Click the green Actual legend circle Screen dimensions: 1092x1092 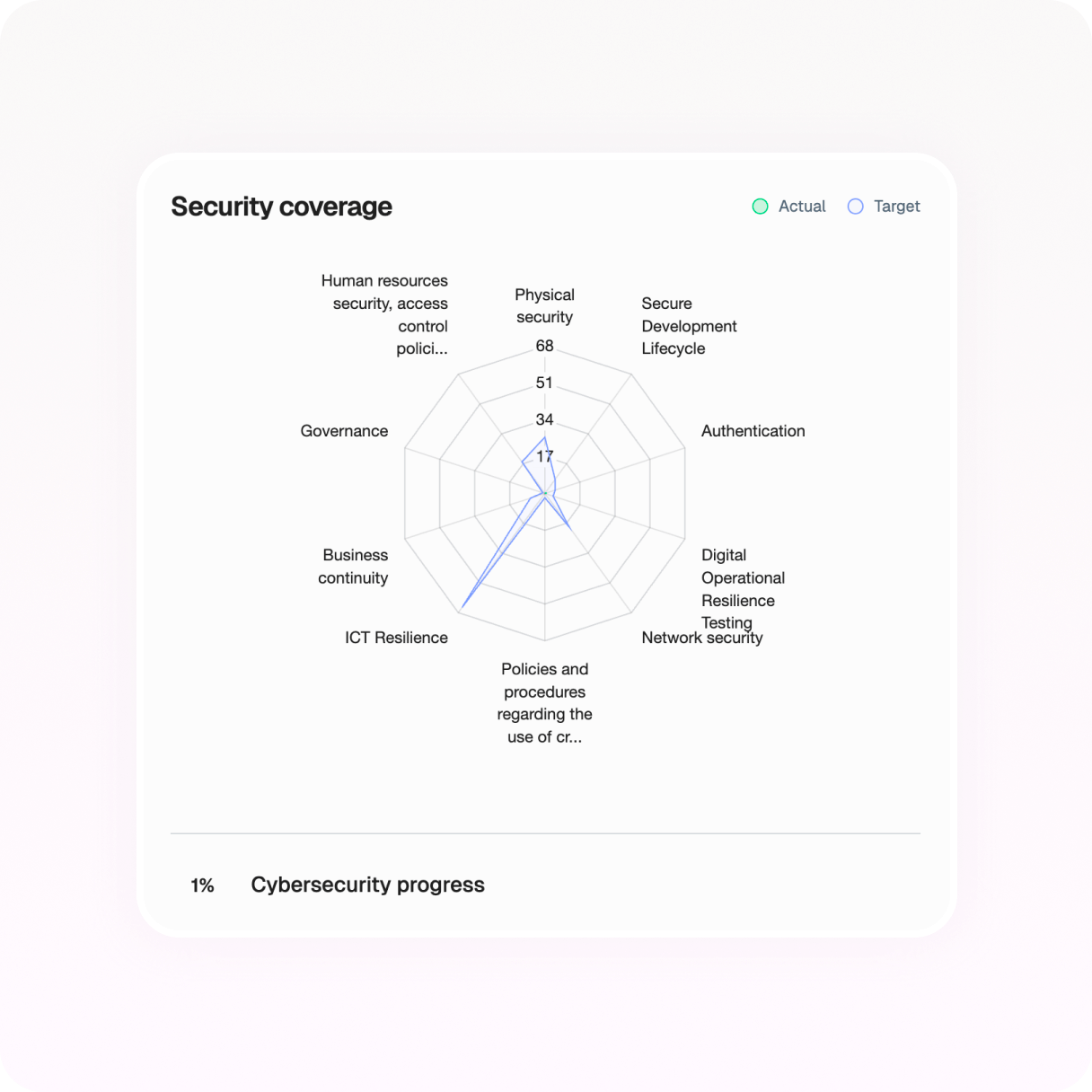(760, 207)
